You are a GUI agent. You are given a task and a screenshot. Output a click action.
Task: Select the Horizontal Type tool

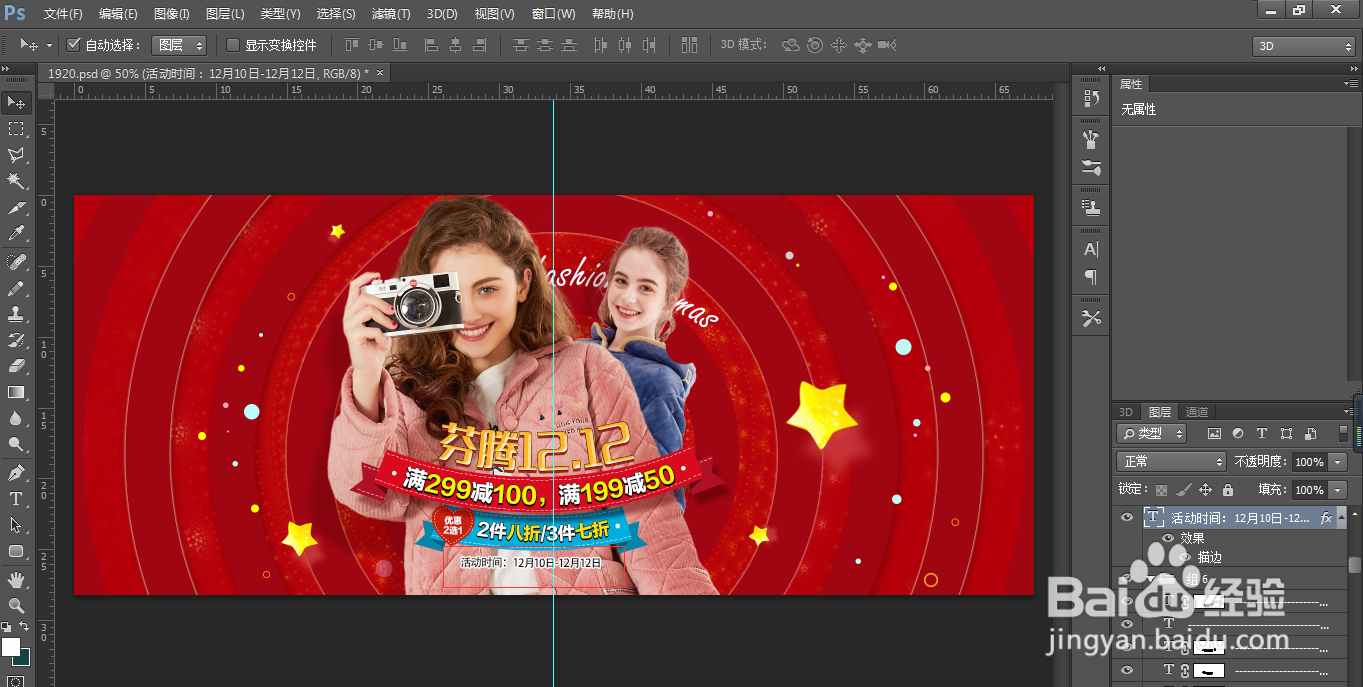16,499
